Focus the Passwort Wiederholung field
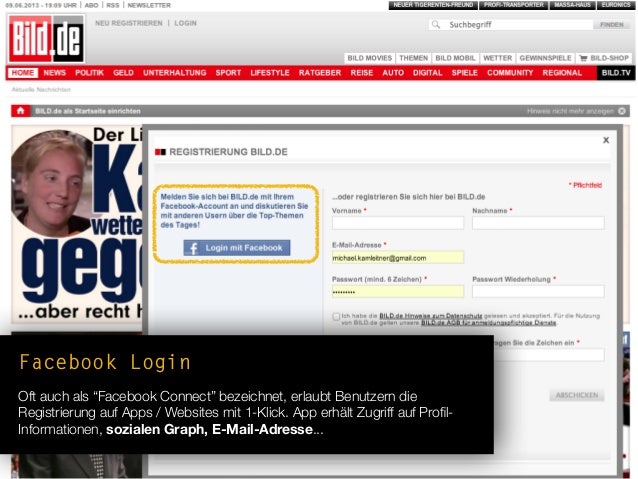 point(538,291)
